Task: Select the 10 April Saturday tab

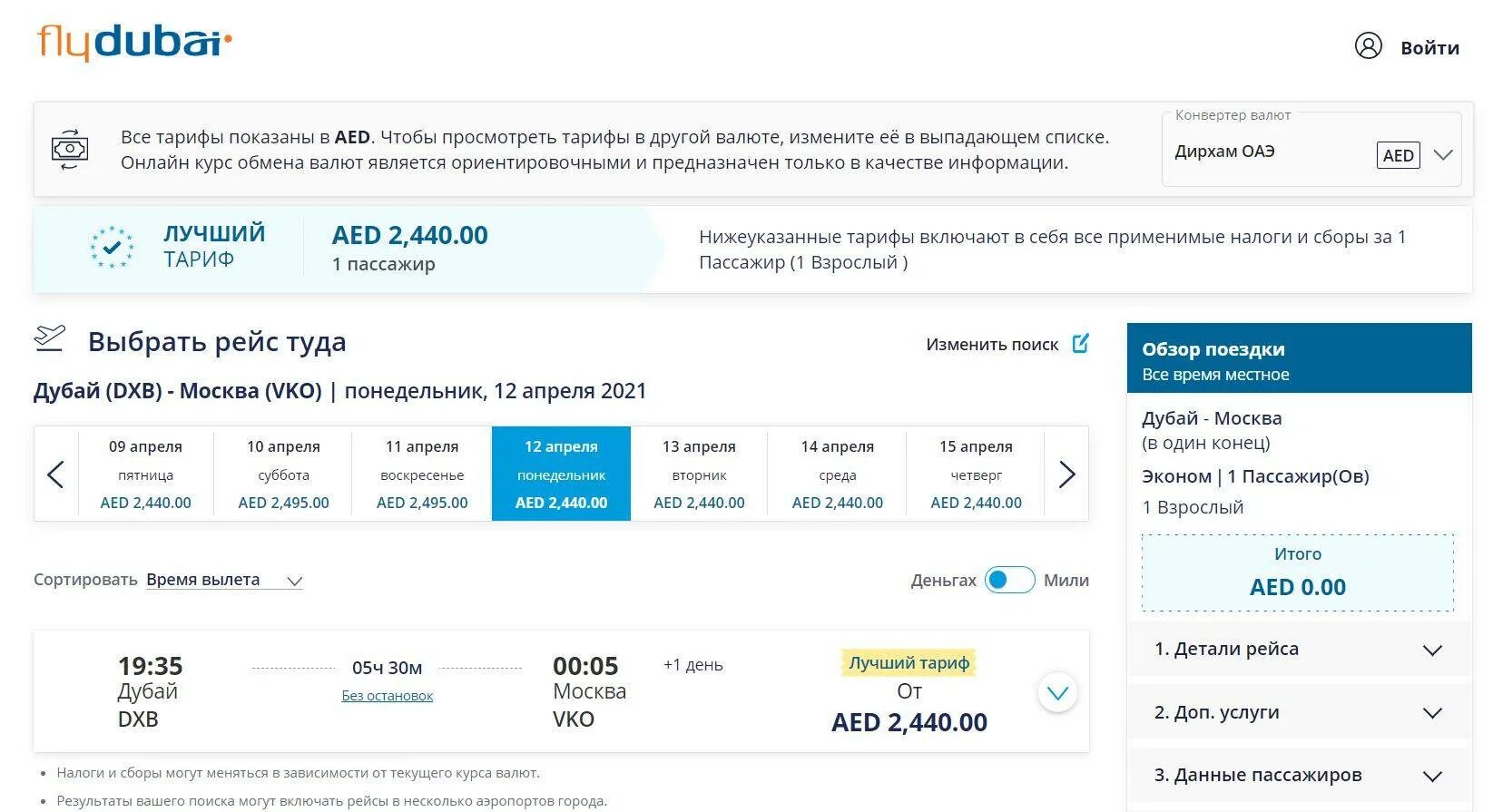Action: click(283, 474)
